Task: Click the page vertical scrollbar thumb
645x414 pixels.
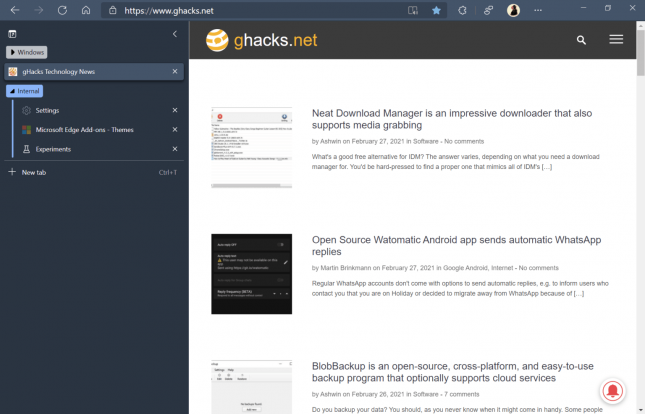Action: (x=640, y=53)
